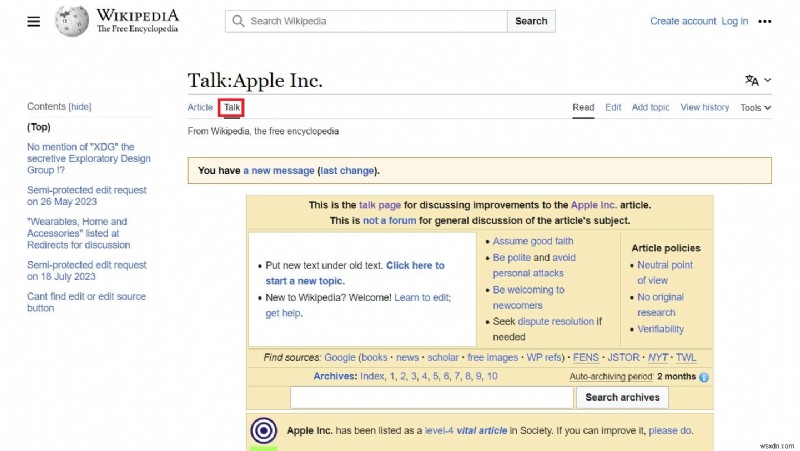This screenshot has height=451, width=800.
Task: Click the auto-archiving info icon
Action: pyautogui.click(x=704, y=377)
